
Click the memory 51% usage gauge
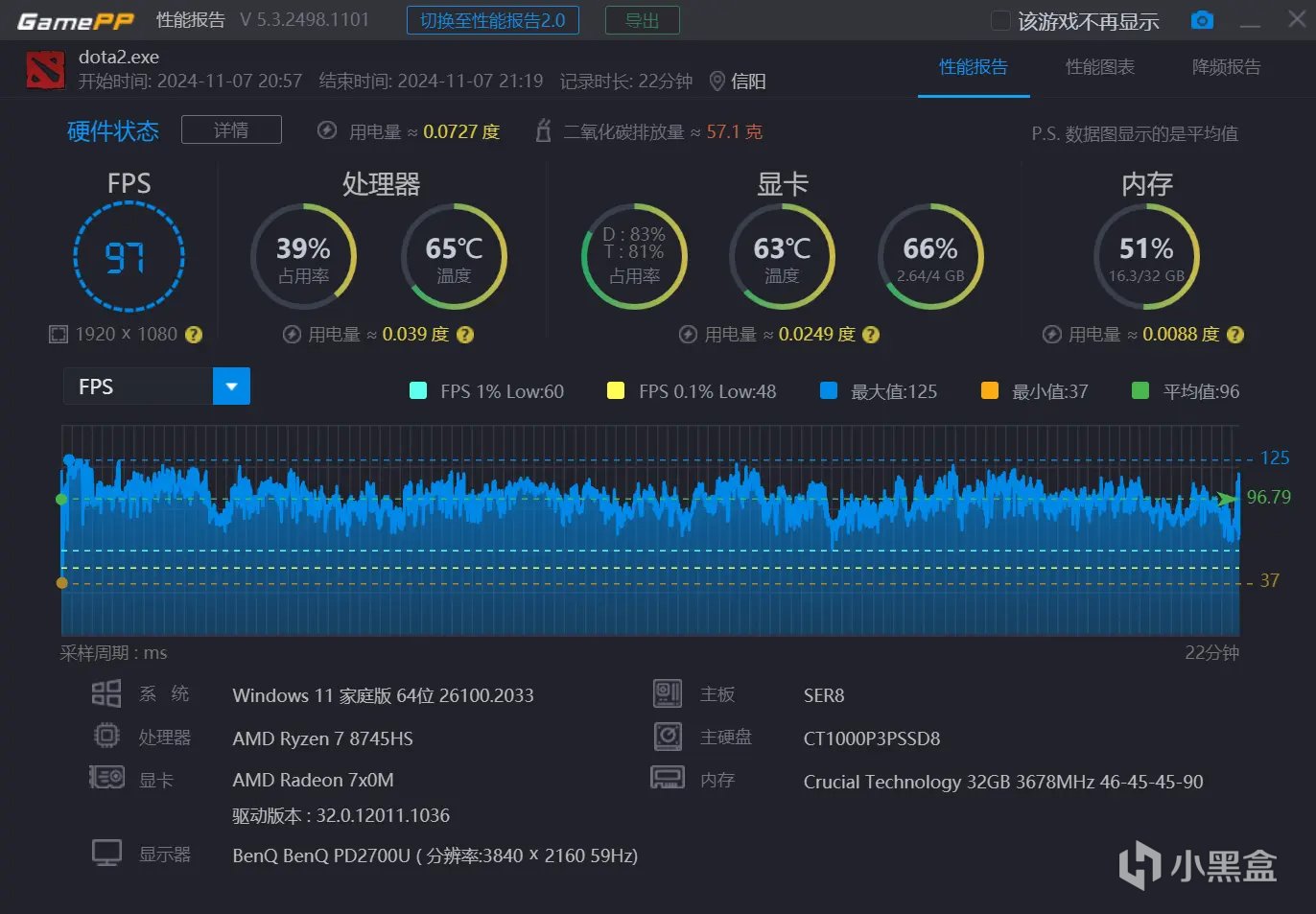(x=1146, y=256)
